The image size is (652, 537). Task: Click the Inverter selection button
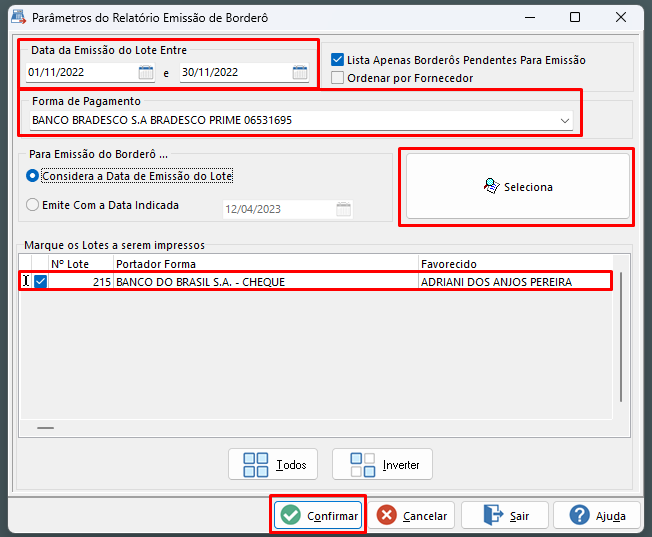382,464
